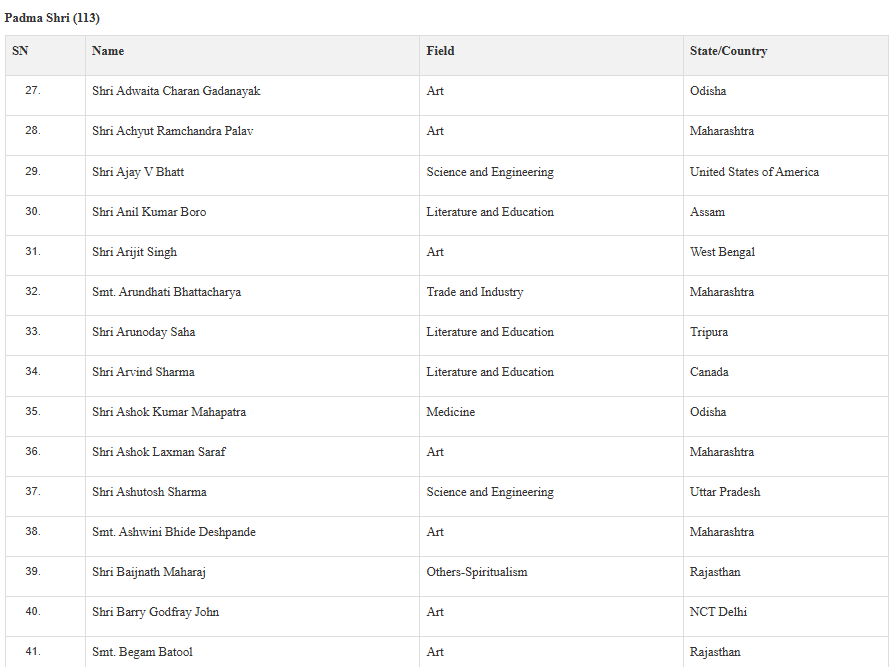Select name 'Smt. Begam Batool'

click(x=142, y=652)
